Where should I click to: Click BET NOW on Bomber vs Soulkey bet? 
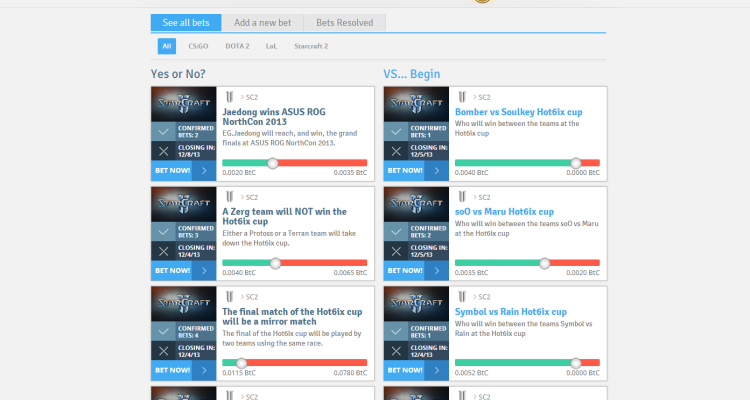[405, 171]
